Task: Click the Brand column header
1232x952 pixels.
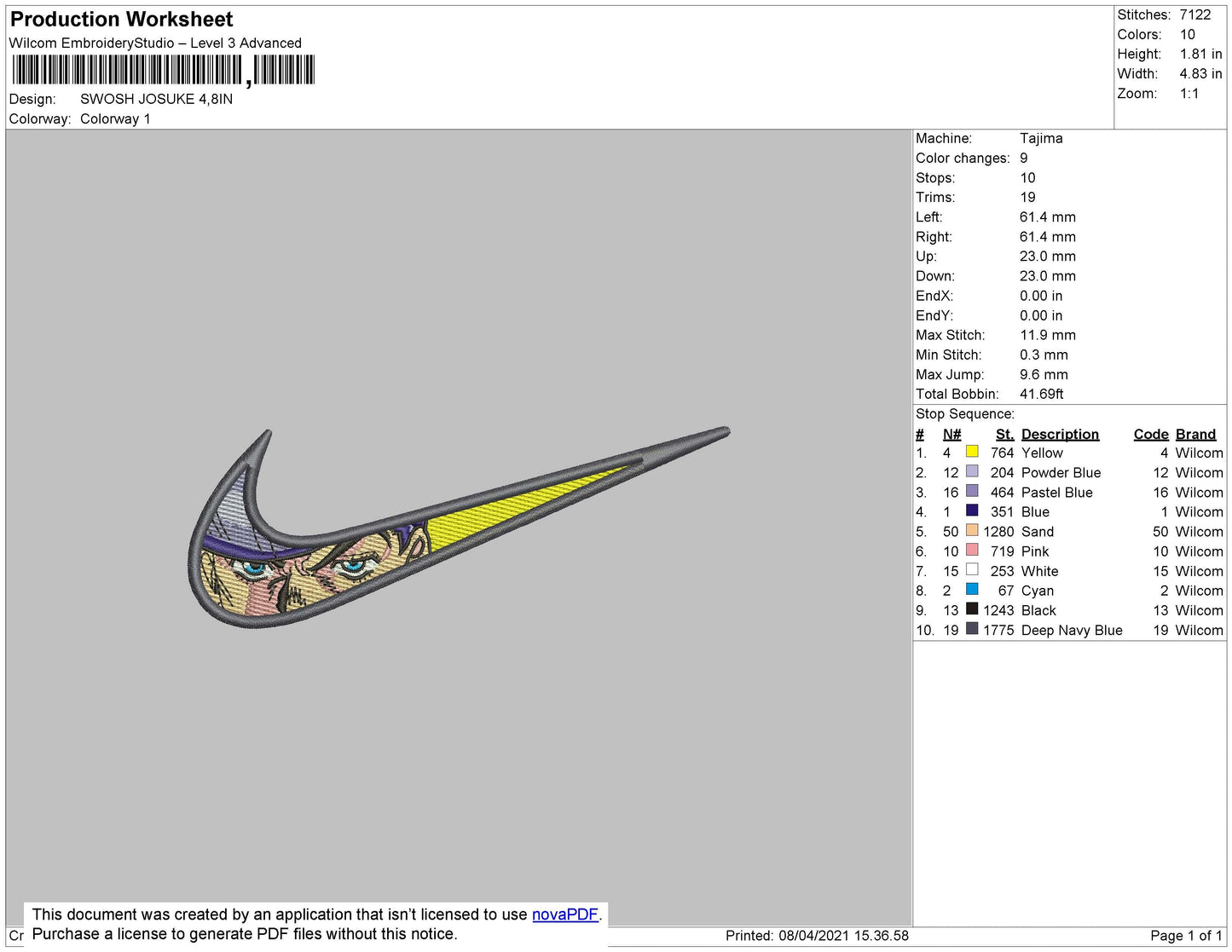Action: (x=1195, y=434)
